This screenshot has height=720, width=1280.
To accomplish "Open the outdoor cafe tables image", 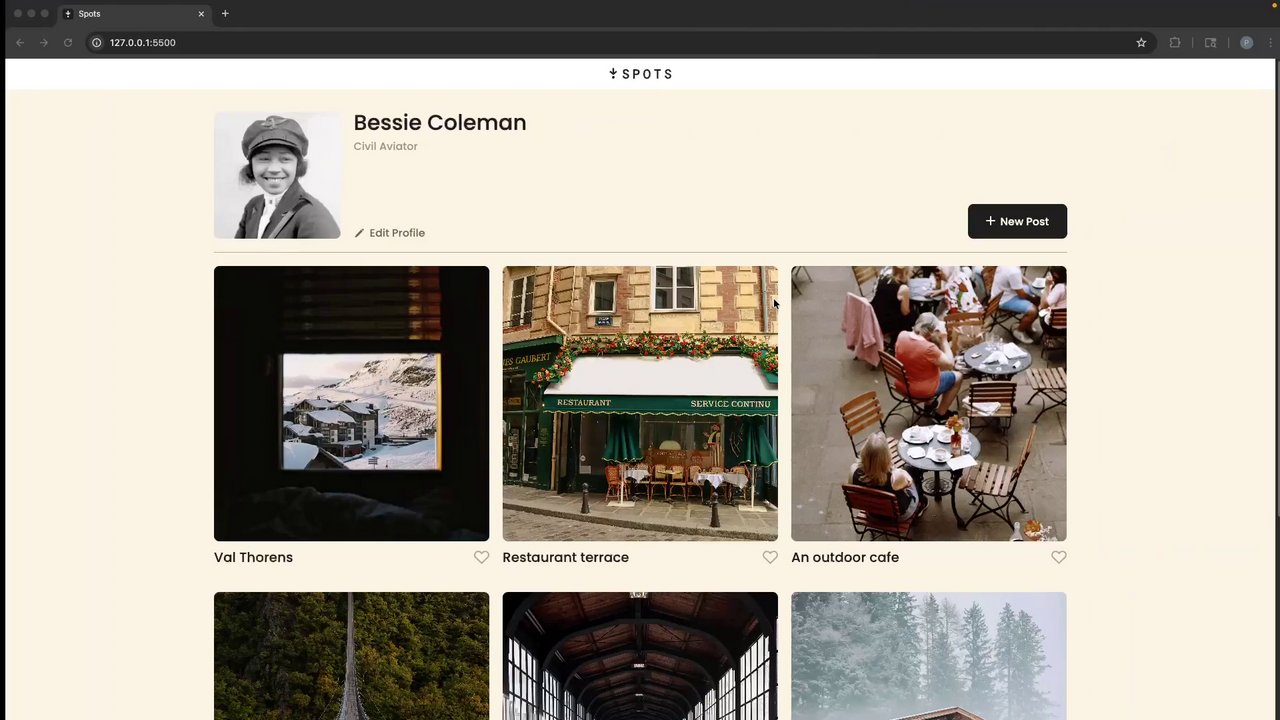I will (x=929, y=404).
